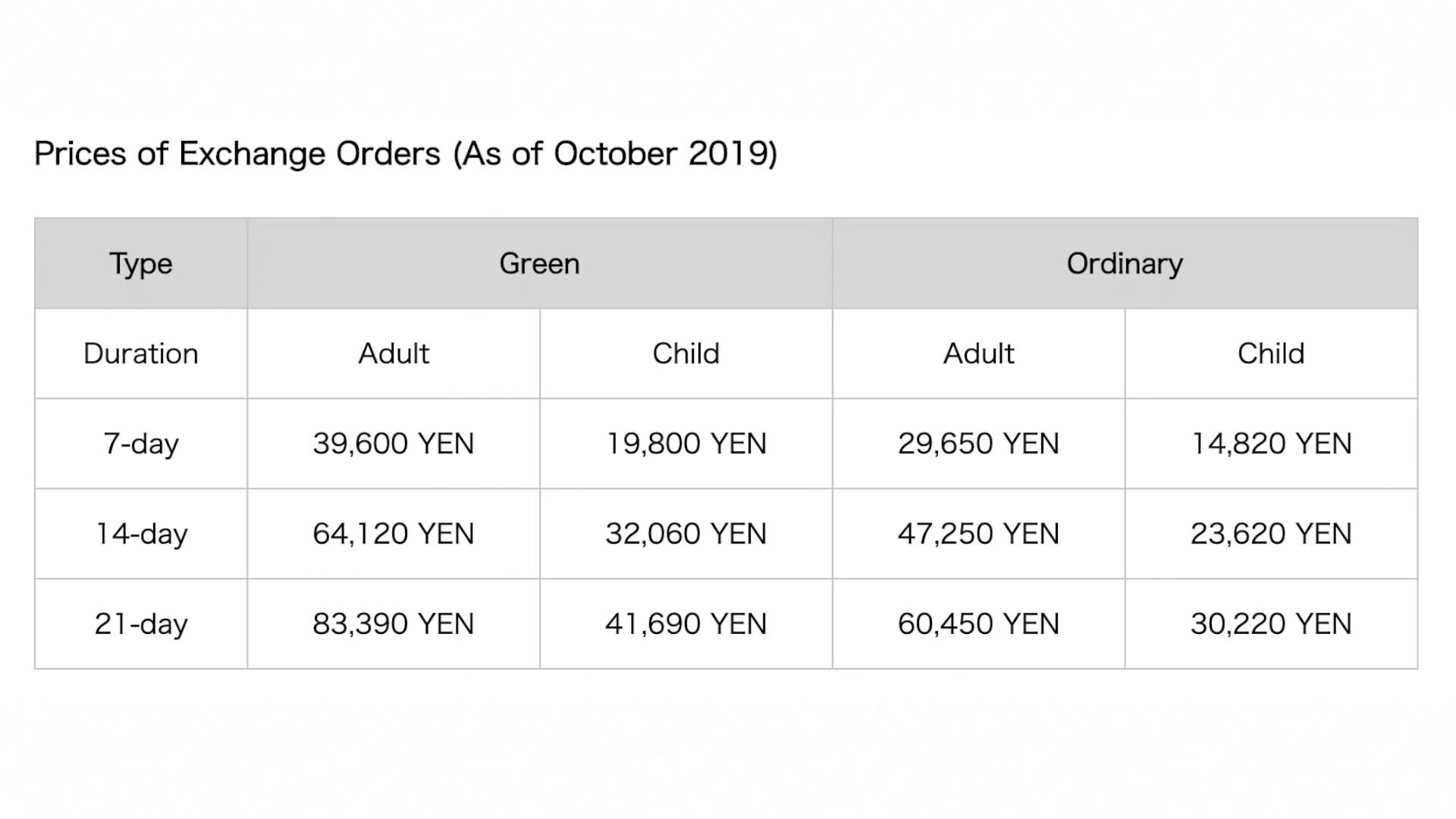Click the 30,220 YEN price cell

coord(1272,624)
